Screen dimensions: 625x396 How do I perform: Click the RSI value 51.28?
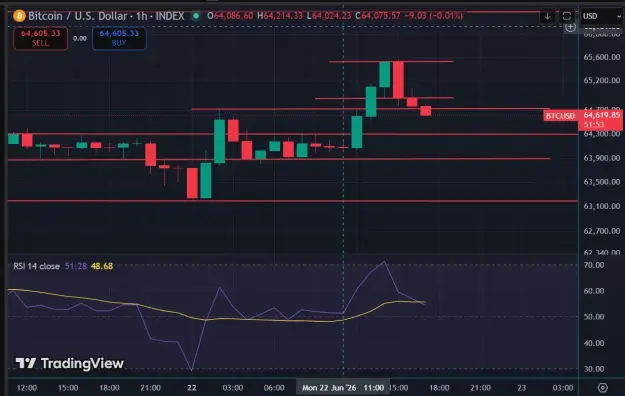[76, 266]
